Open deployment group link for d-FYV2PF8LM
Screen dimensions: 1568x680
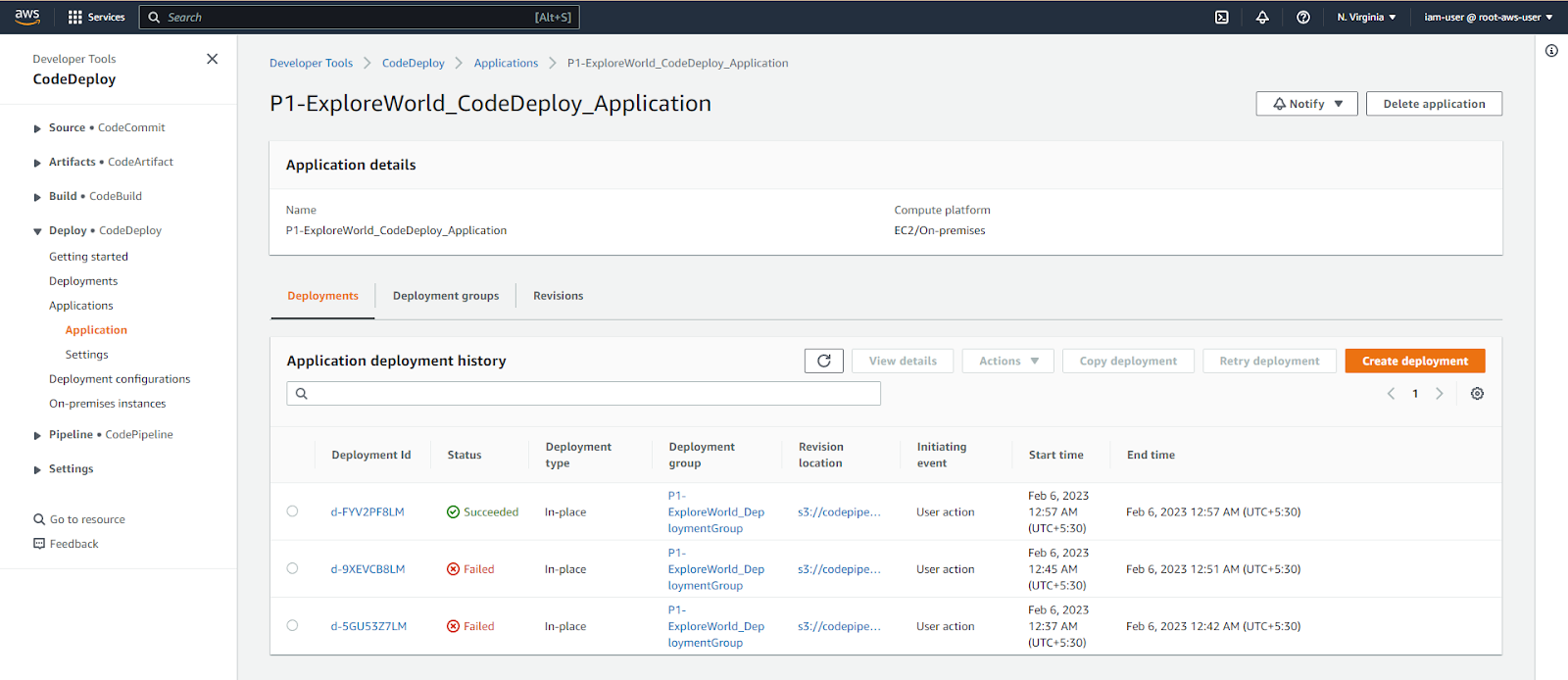715,512
